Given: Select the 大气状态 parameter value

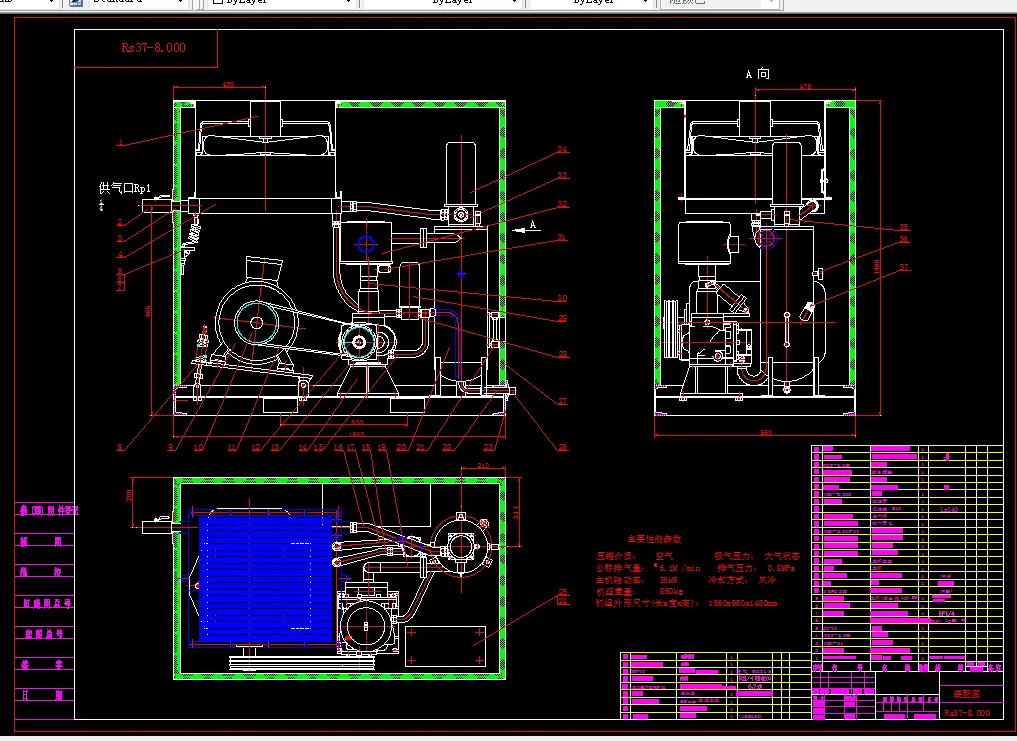Looking at the screenshot, I should pyautogui.click(x=782, y=556).
